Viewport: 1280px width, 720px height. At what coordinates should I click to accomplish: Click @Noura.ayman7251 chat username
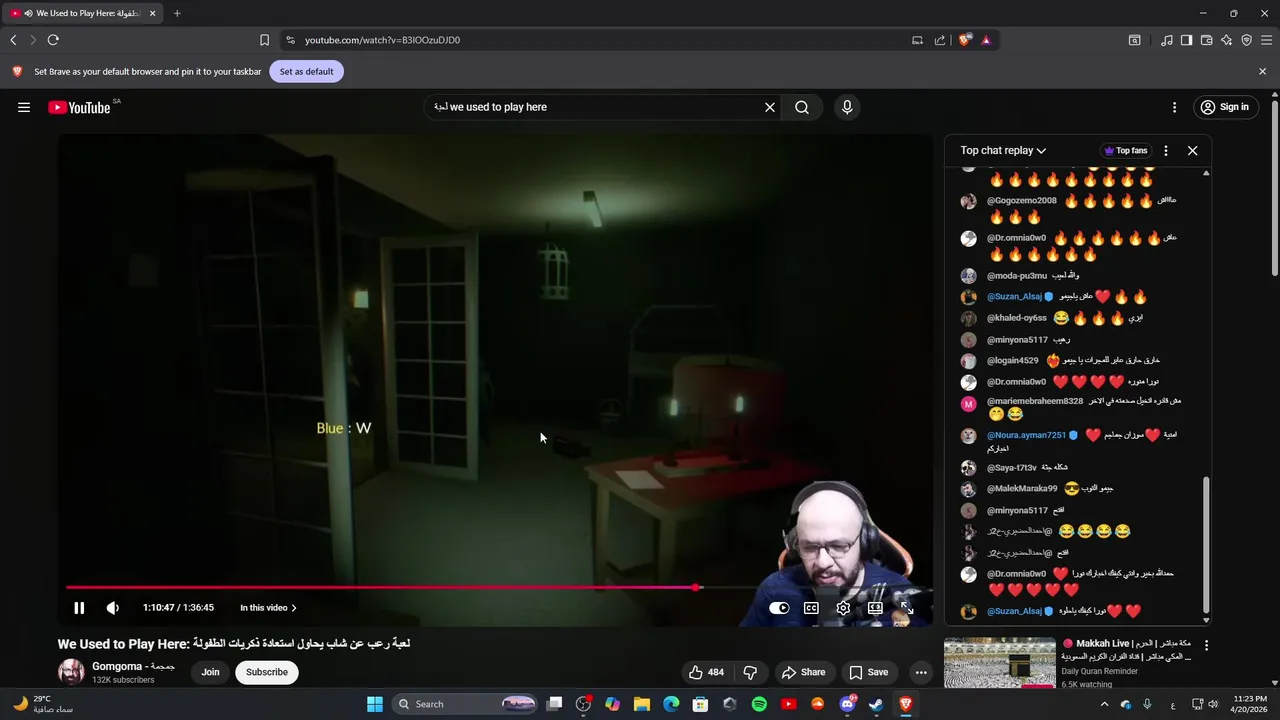[x=1026, y=435]
